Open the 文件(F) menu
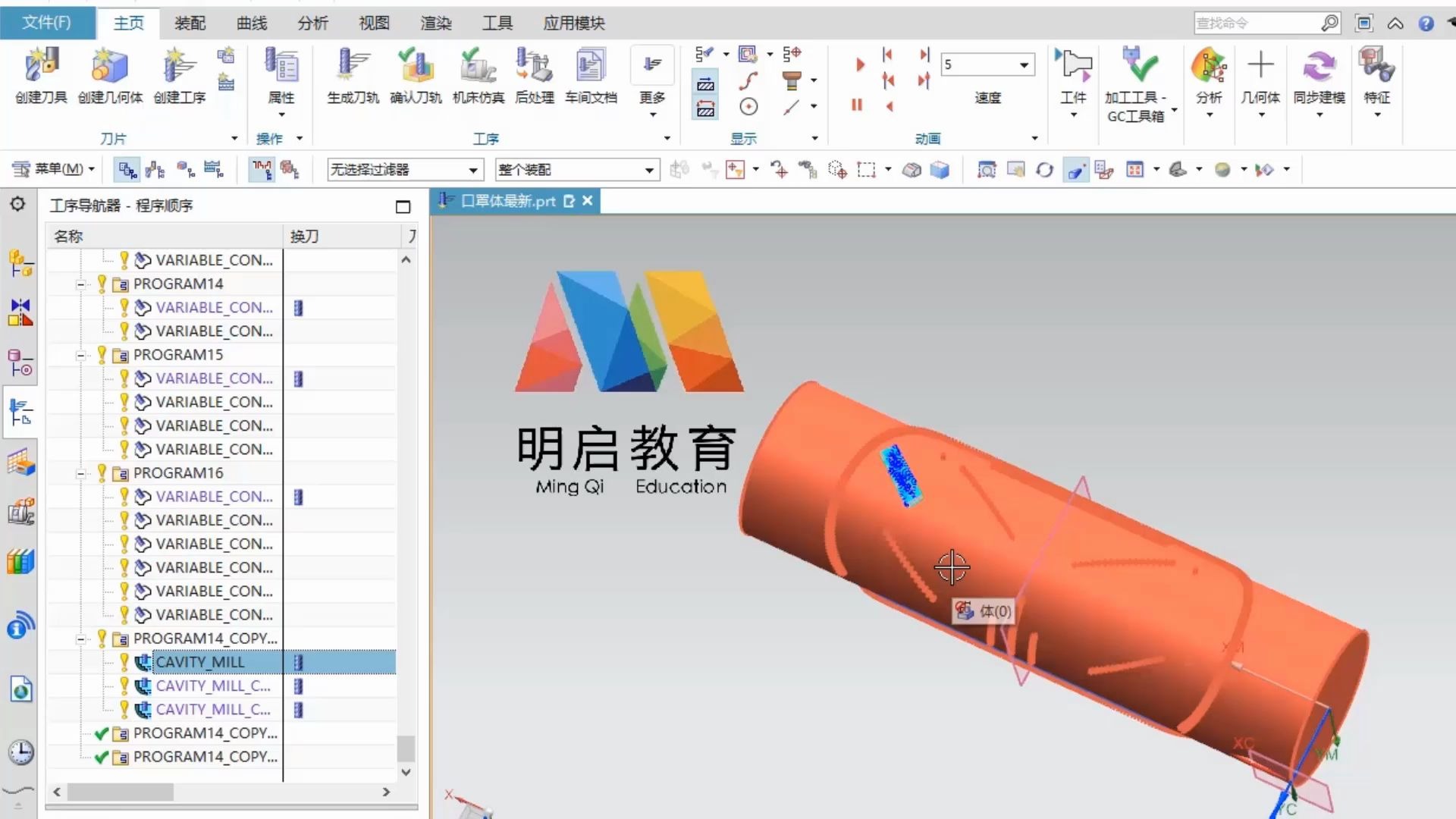 point(47,23)
